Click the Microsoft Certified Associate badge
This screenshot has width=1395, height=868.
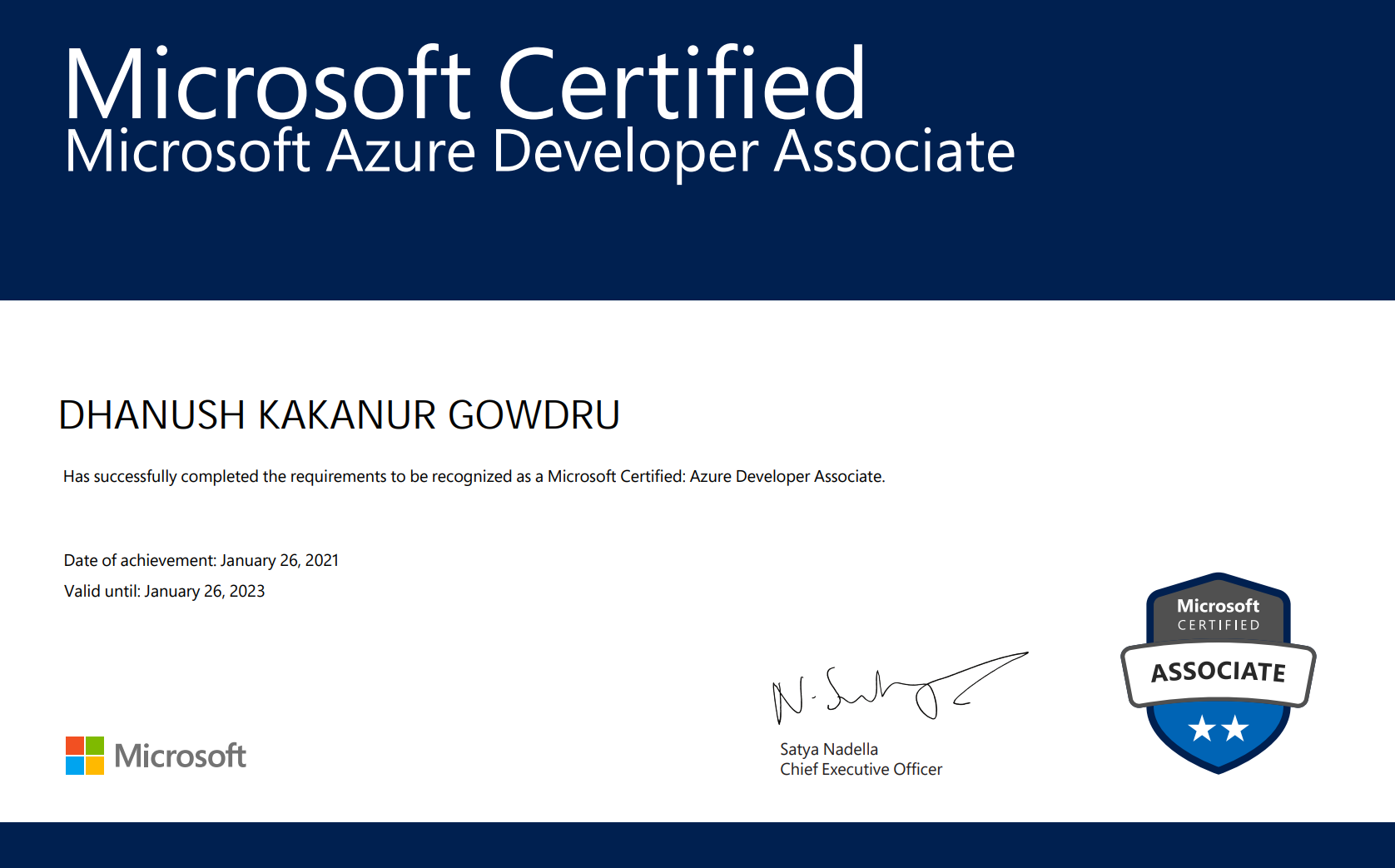pos(1219,672)
